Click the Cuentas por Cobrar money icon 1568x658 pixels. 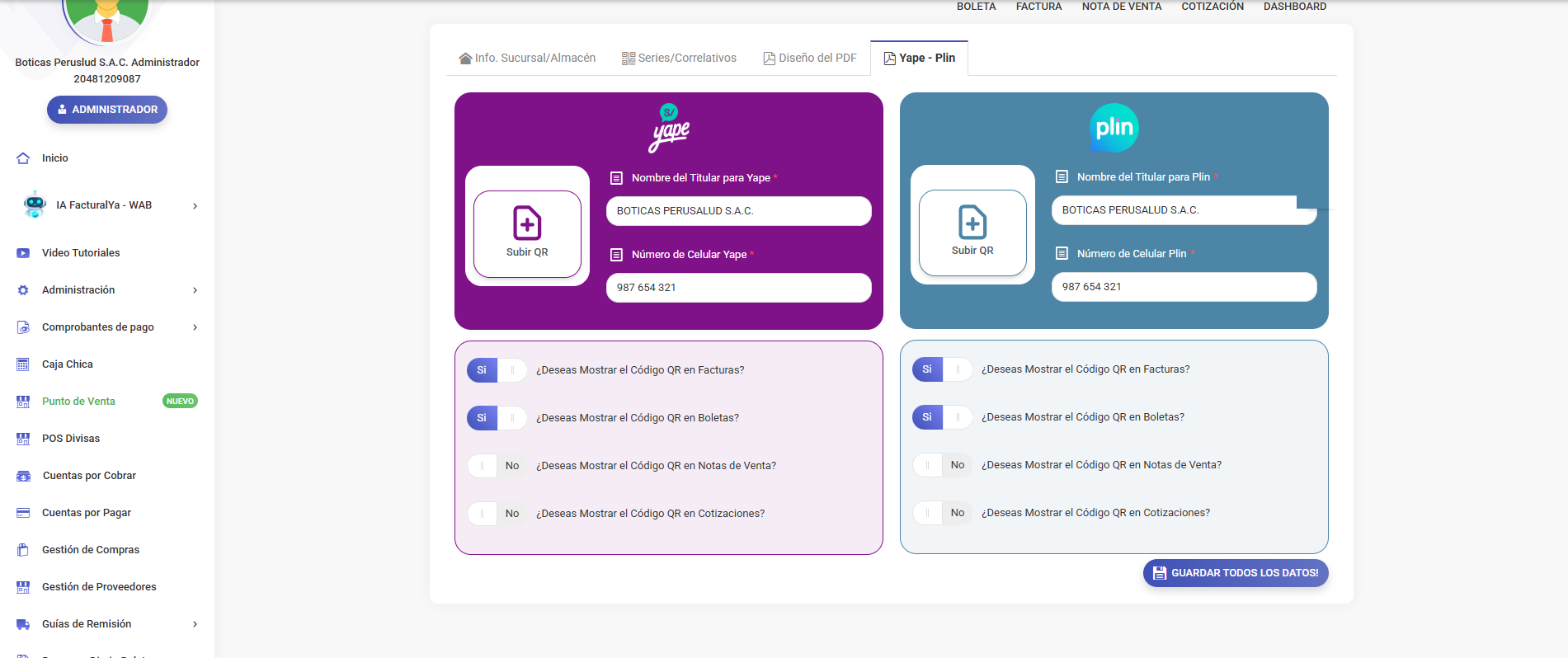(24, 476)
